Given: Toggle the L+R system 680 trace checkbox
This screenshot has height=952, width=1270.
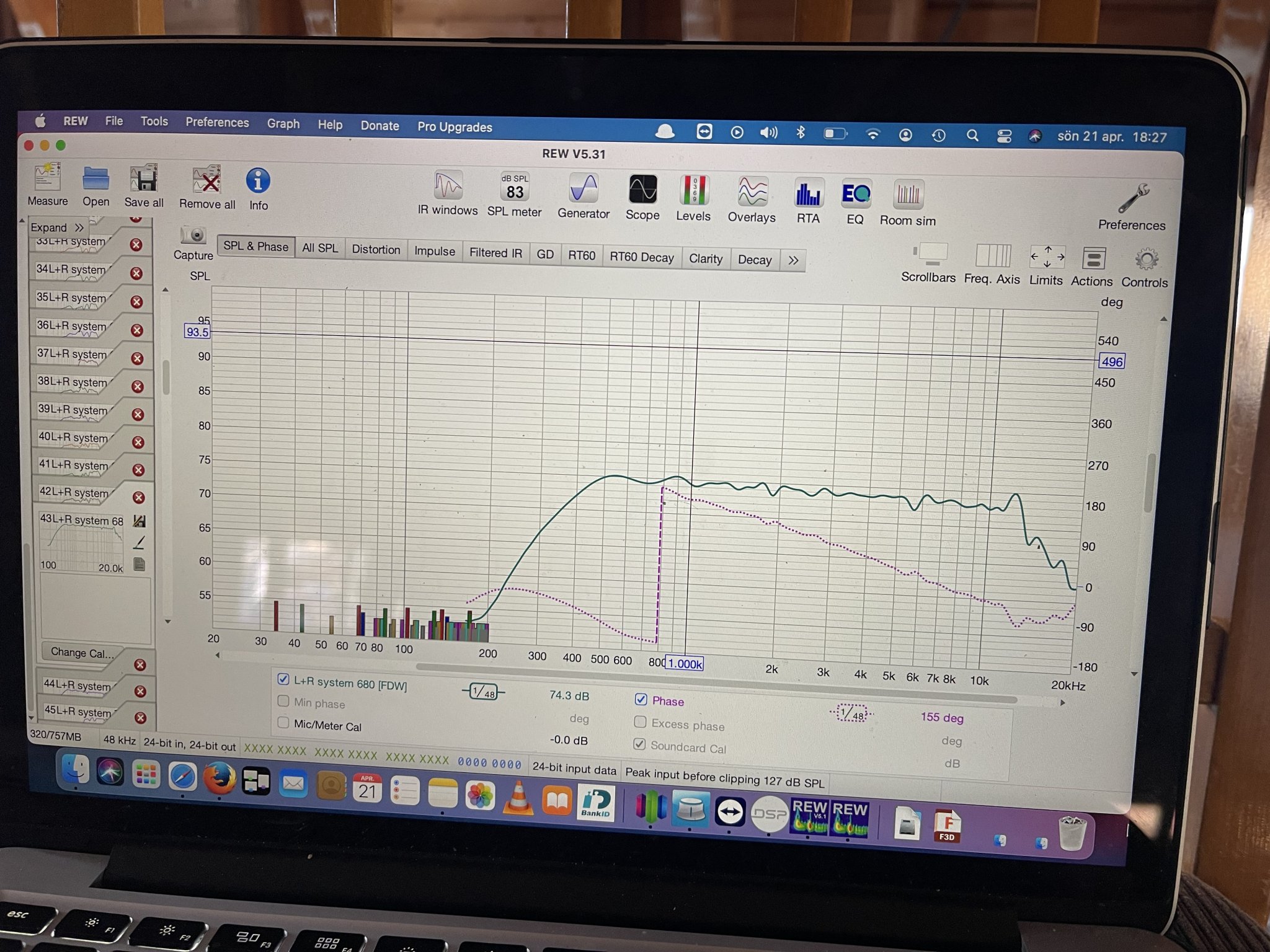Looking at the screenshot, I should [x=283, y=679].
